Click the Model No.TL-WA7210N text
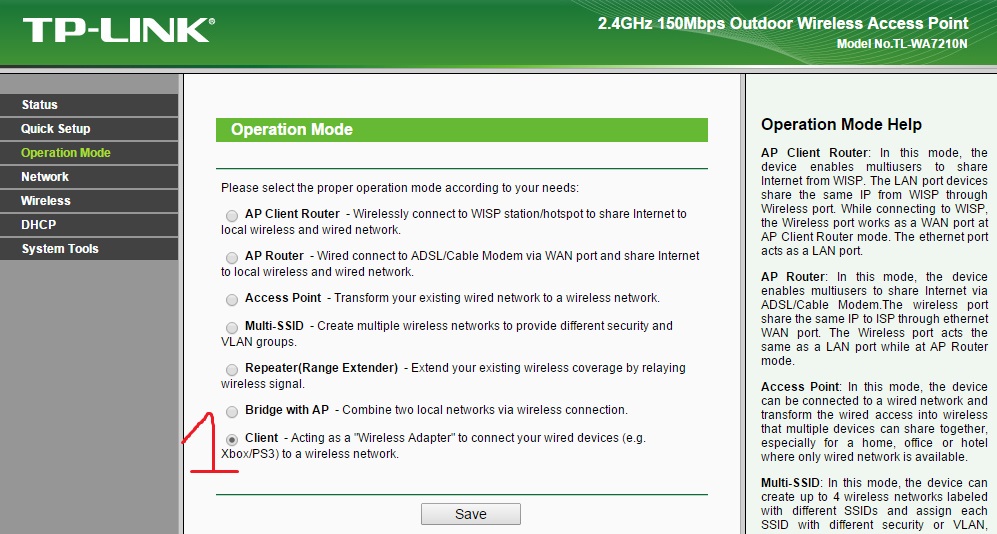Screen dimensions: 997x534 [902, 44]
